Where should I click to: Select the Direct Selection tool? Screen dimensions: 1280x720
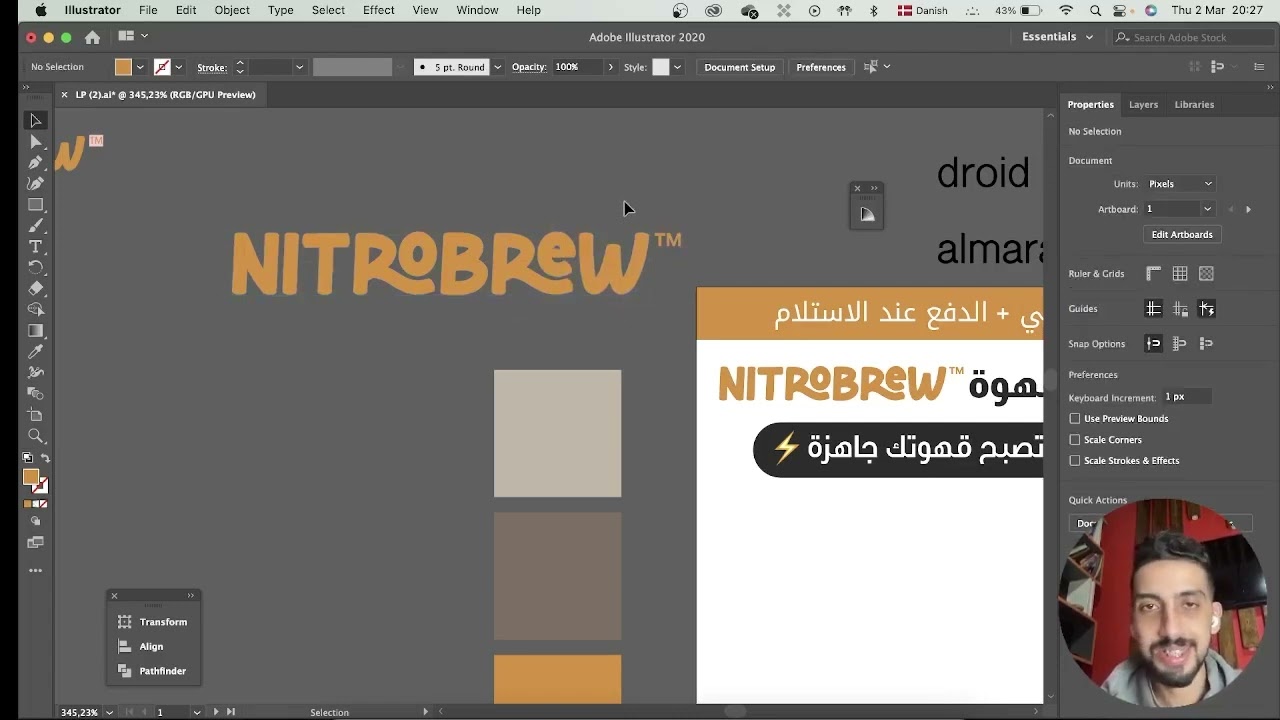pos(35,142)
